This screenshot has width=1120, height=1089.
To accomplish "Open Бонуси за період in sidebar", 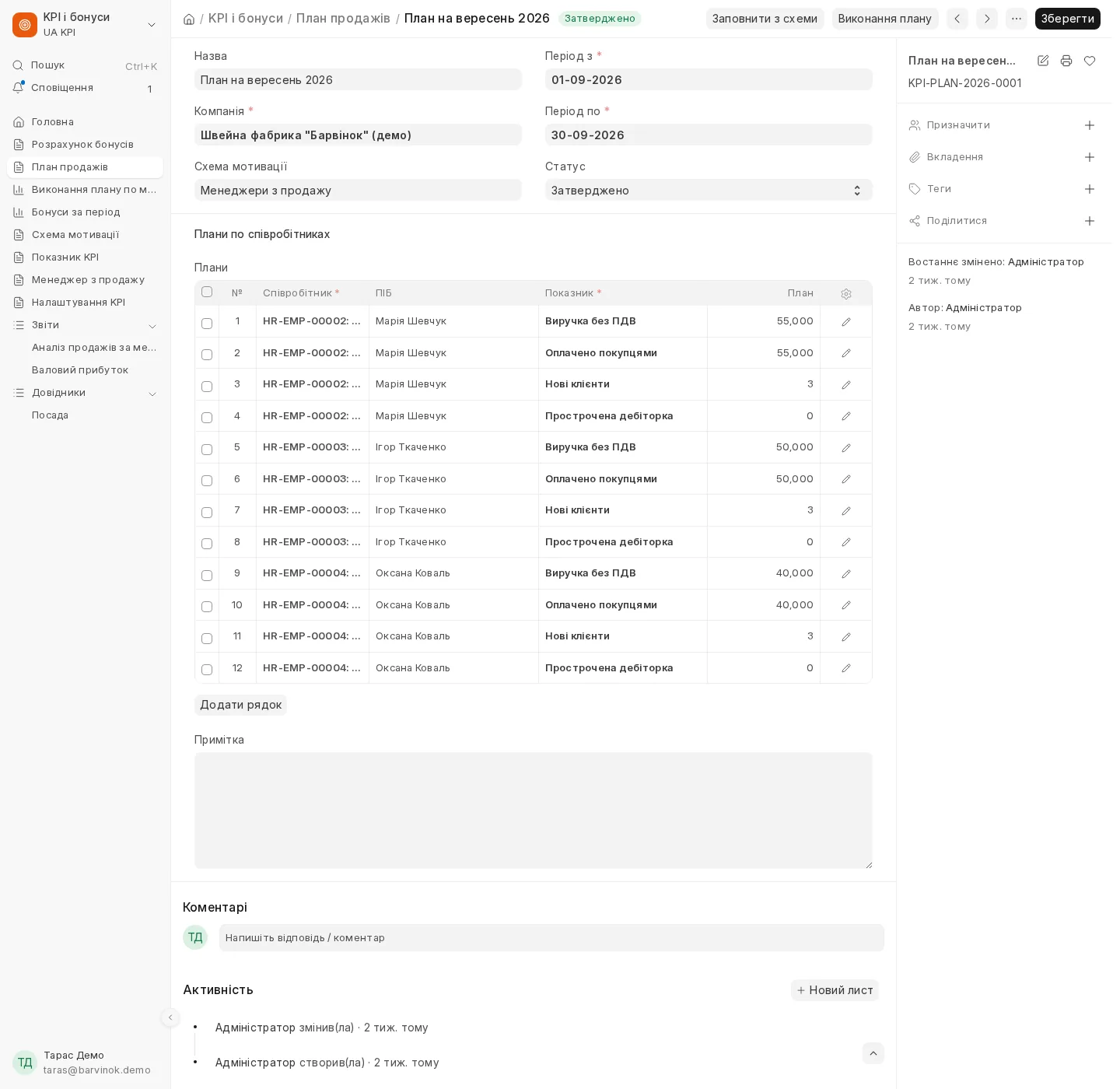I will point(85,212).
